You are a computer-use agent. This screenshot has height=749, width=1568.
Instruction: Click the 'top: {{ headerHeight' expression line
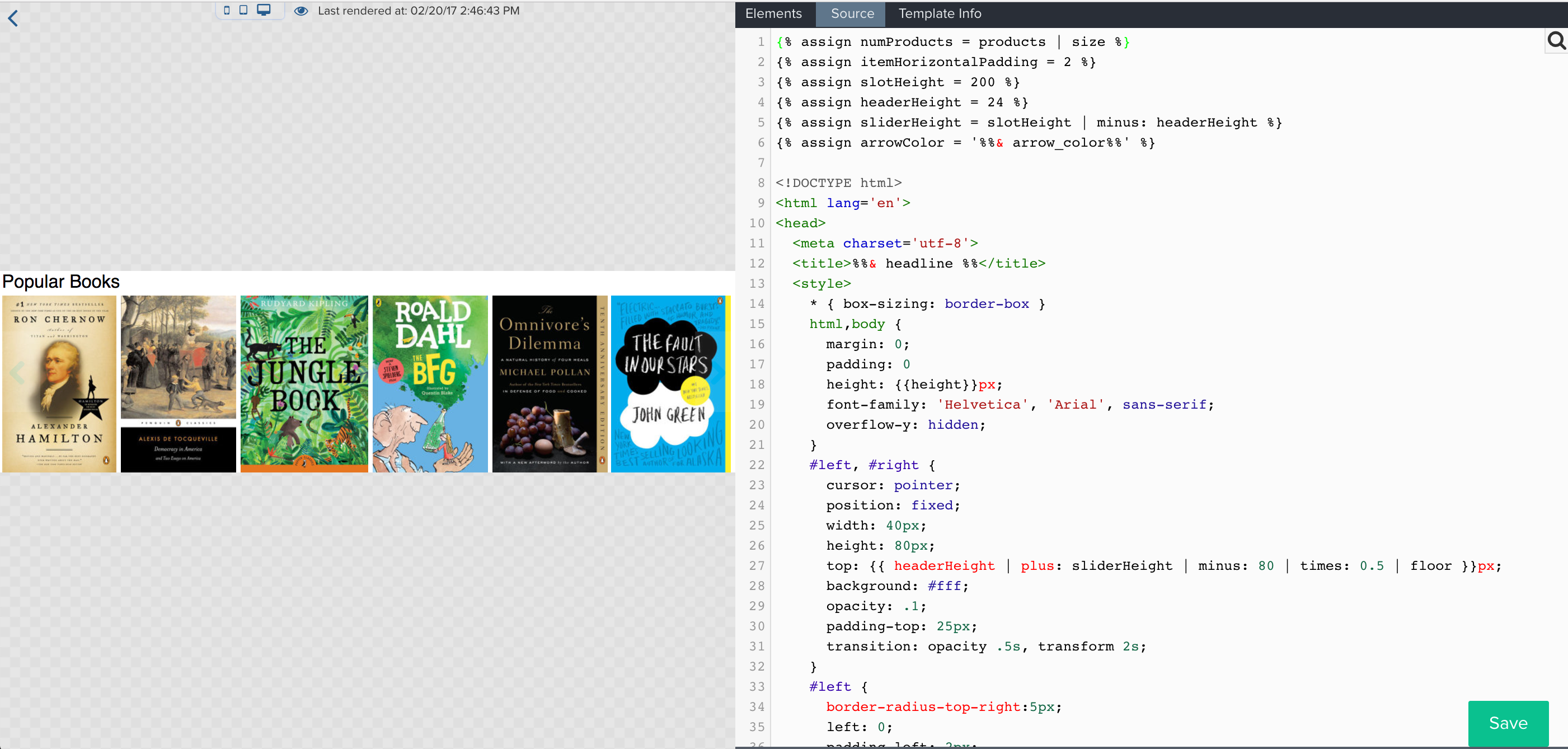coord(1164,566)
